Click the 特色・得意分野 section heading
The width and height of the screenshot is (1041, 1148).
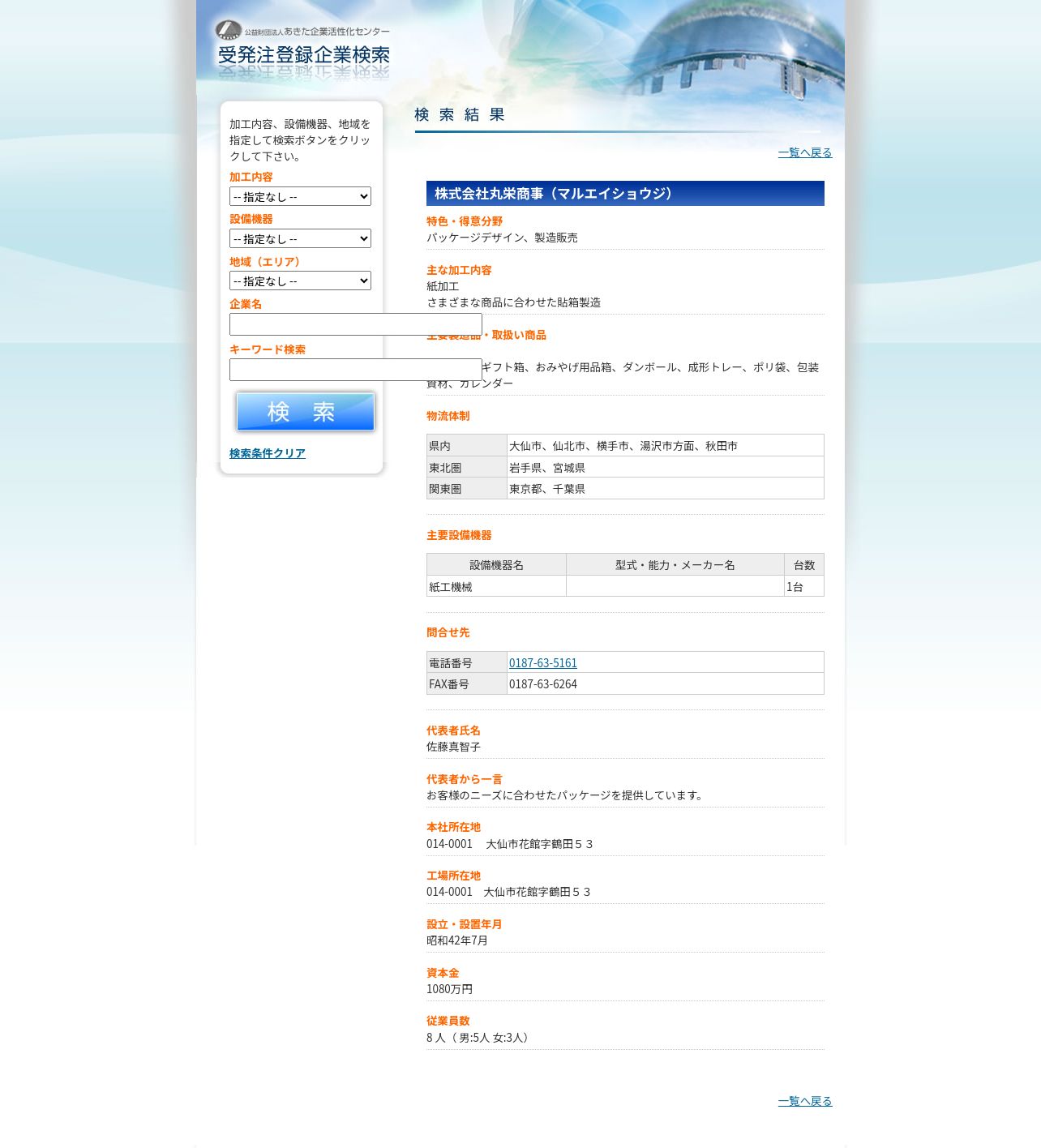[x=465, y=221]
